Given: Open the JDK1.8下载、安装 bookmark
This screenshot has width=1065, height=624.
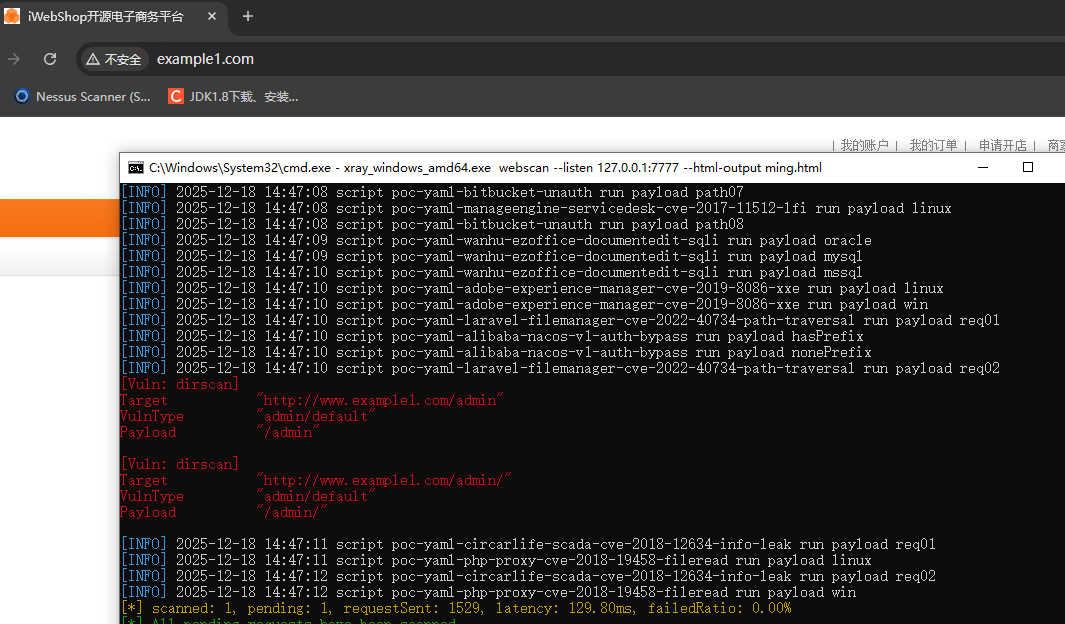Looking at the screenshot, I should (233, 96).
